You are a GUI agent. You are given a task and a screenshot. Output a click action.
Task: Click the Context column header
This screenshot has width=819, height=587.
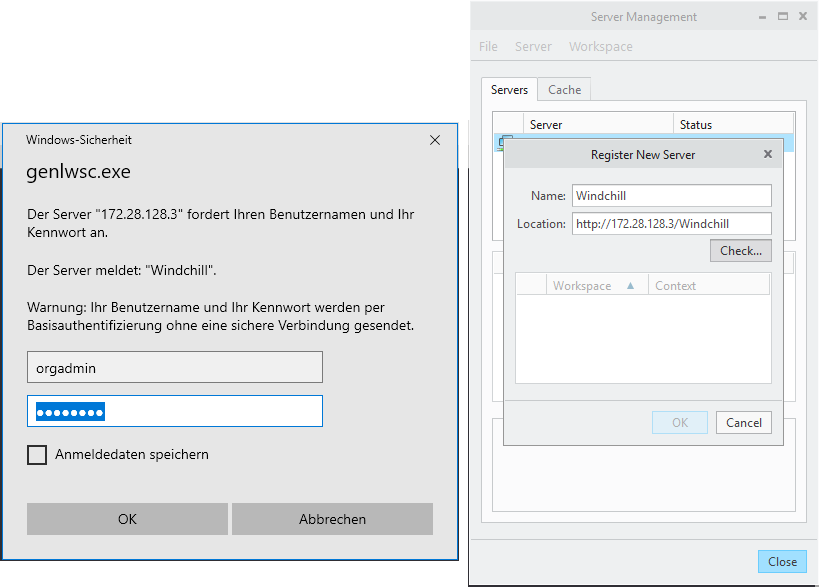[709, 286]
